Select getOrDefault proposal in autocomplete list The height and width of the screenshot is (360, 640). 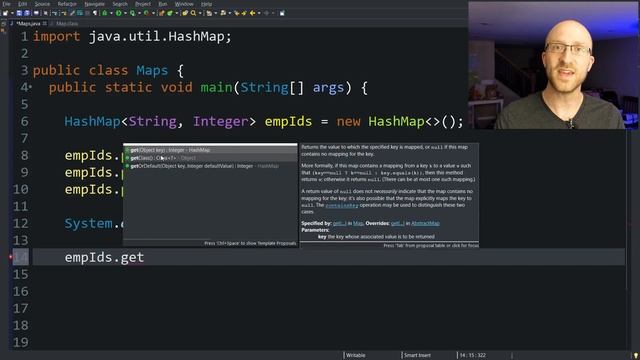(x=210, y=166)
